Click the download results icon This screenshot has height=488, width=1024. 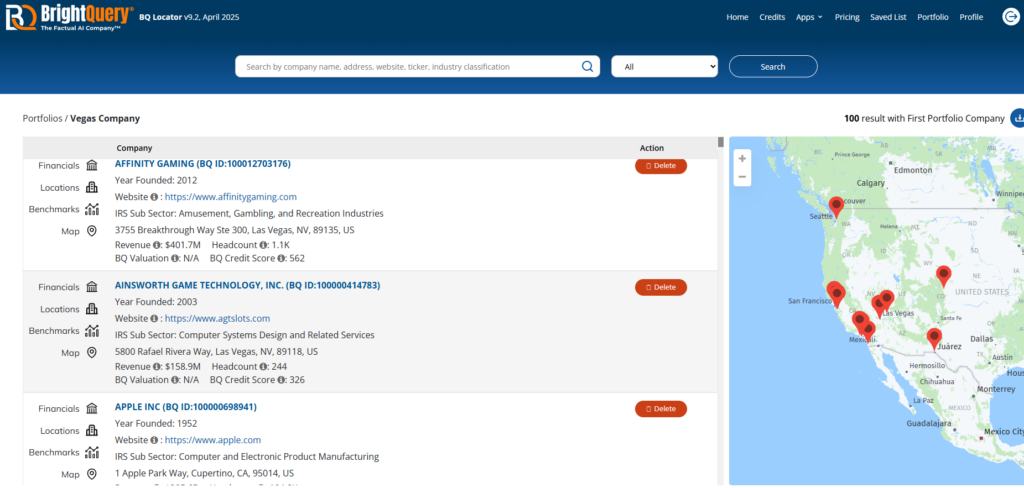[x=1017, y=118]
